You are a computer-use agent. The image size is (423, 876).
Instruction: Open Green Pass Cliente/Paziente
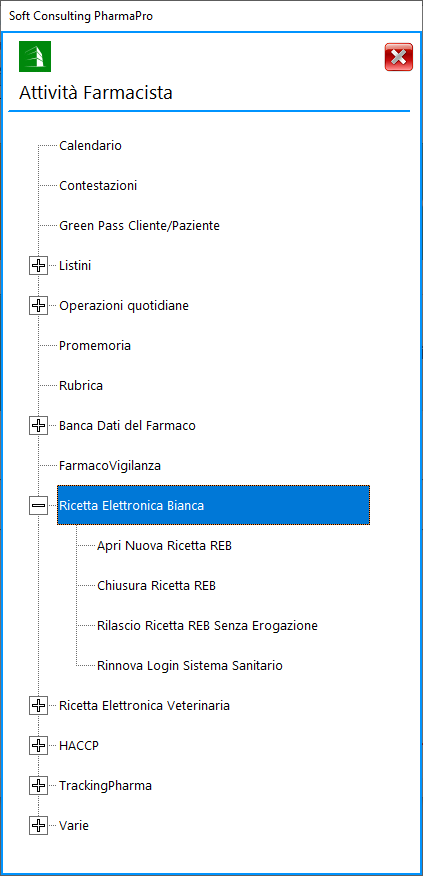tap(140, 226)
